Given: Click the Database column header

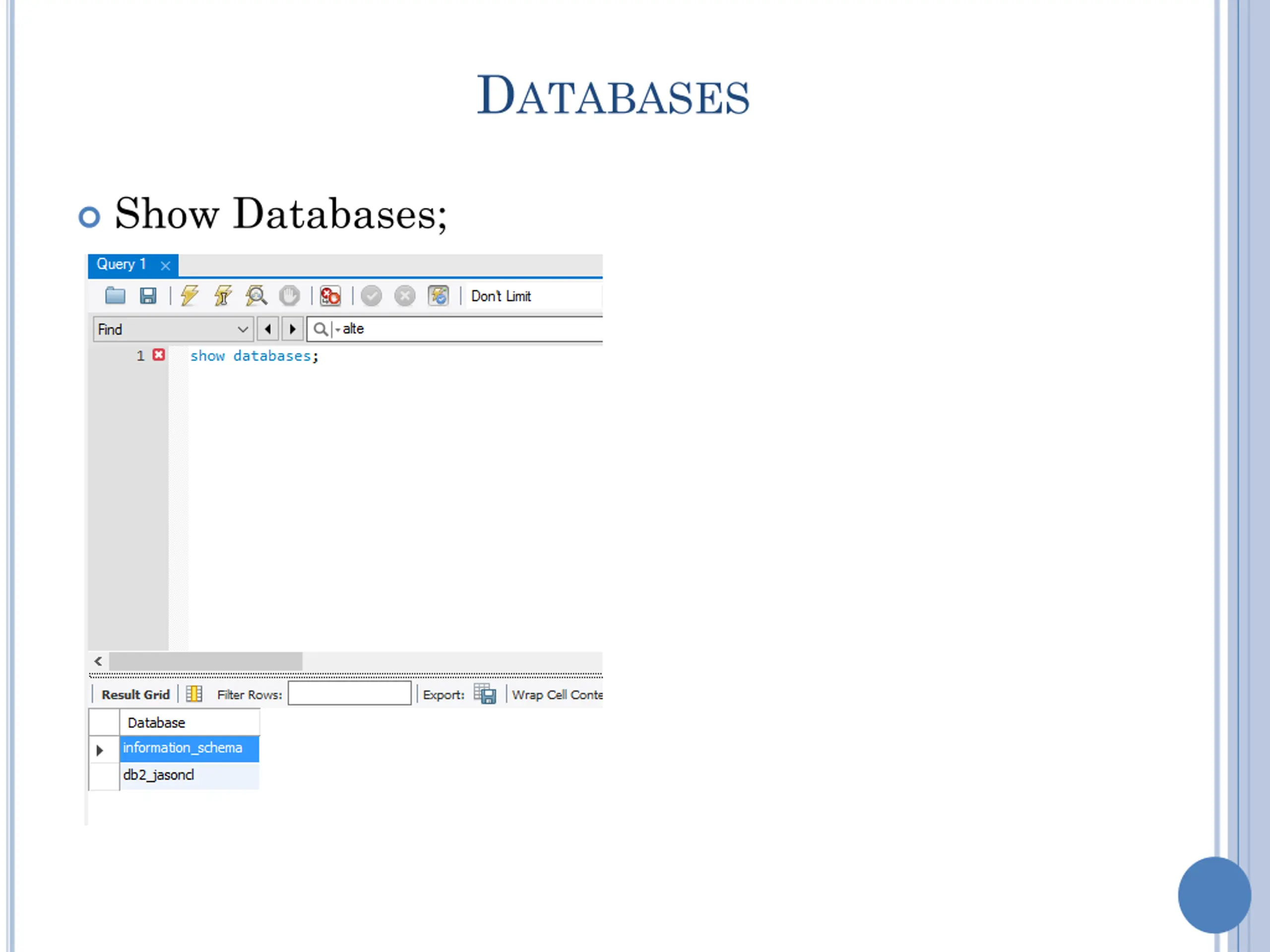Looking at the screenshot, I should click(x=190, y=722).
